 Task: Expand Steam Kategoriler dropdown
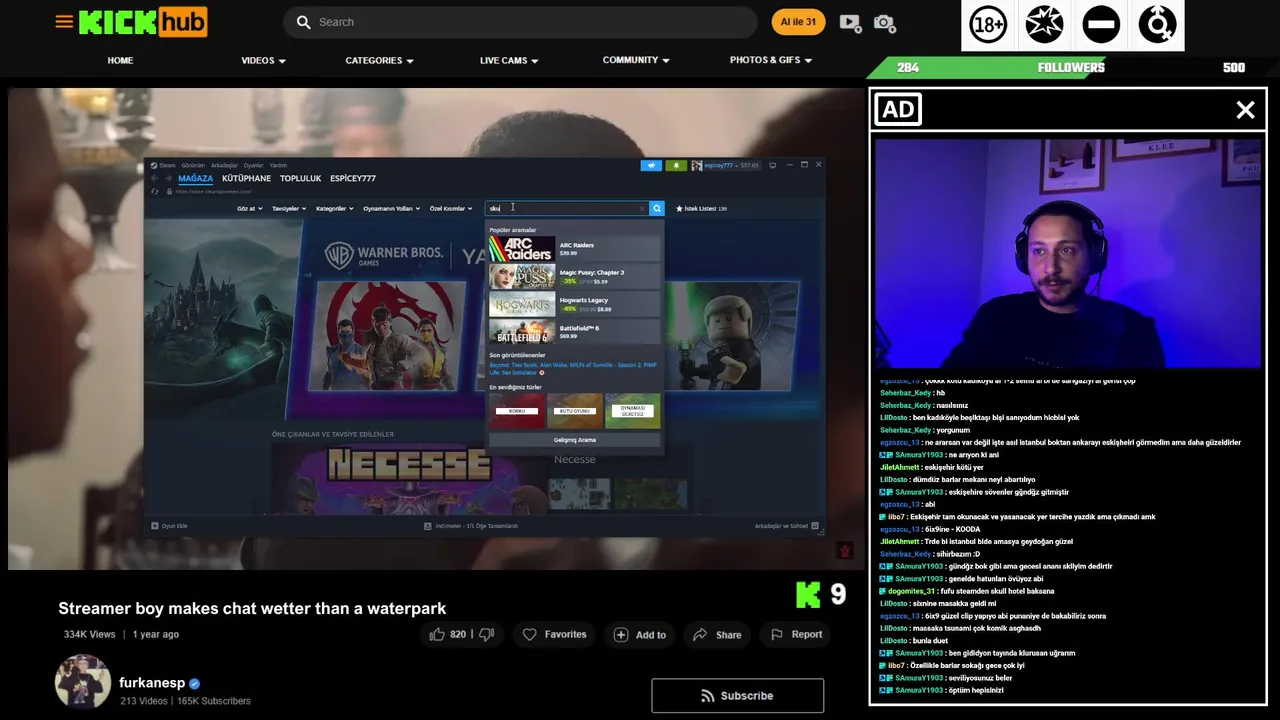coord(334,209)
